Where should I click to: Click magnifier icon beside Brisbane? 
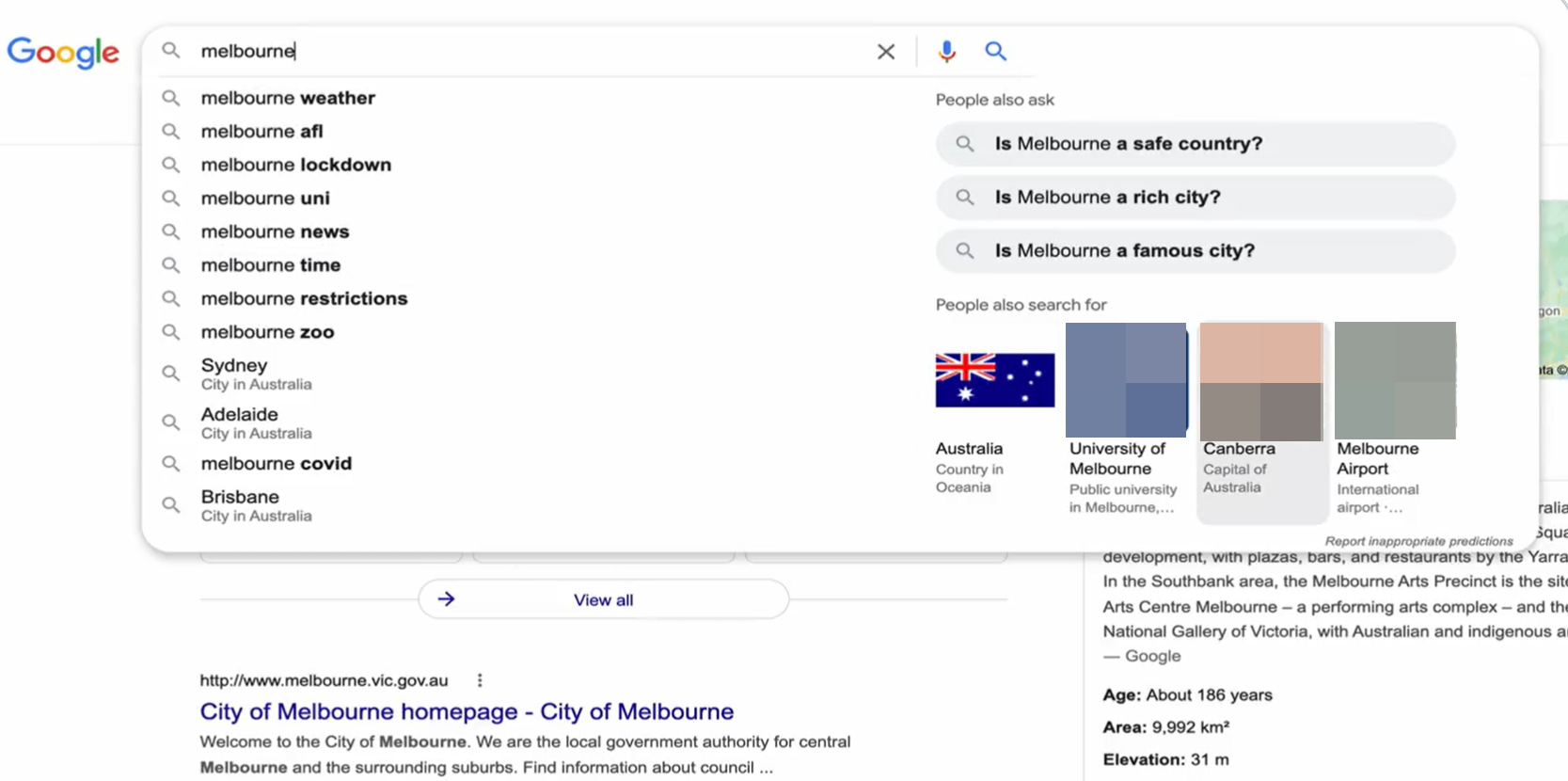pos(170,505)
